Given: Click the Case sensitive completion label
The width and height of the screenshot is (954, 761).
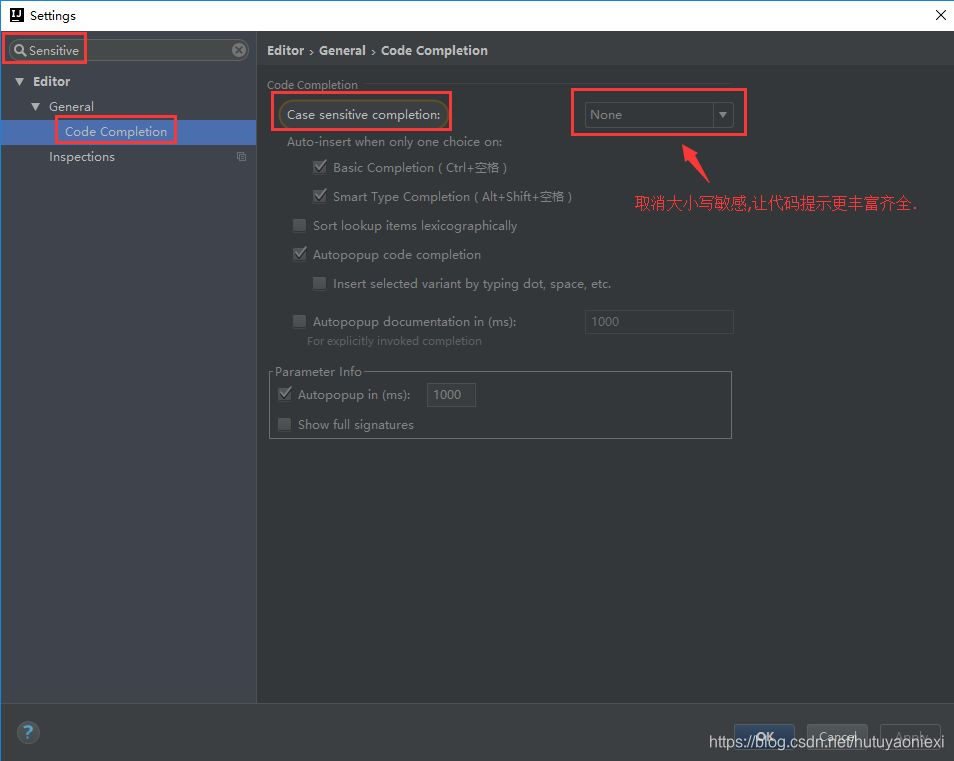Looking at the screenshot, I should point(363,114).
